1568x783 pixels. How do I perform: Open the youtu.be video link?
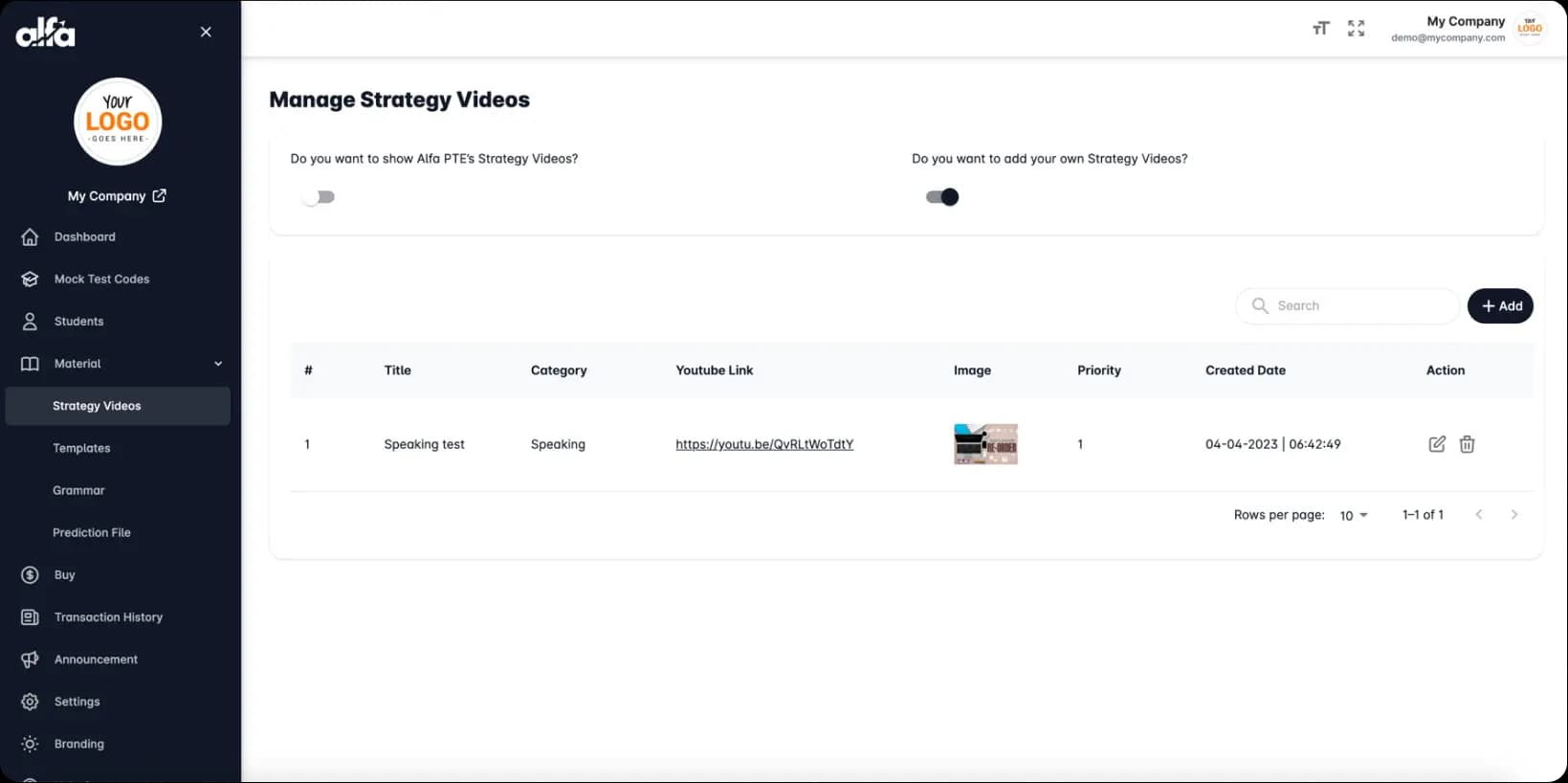point(763,444)
